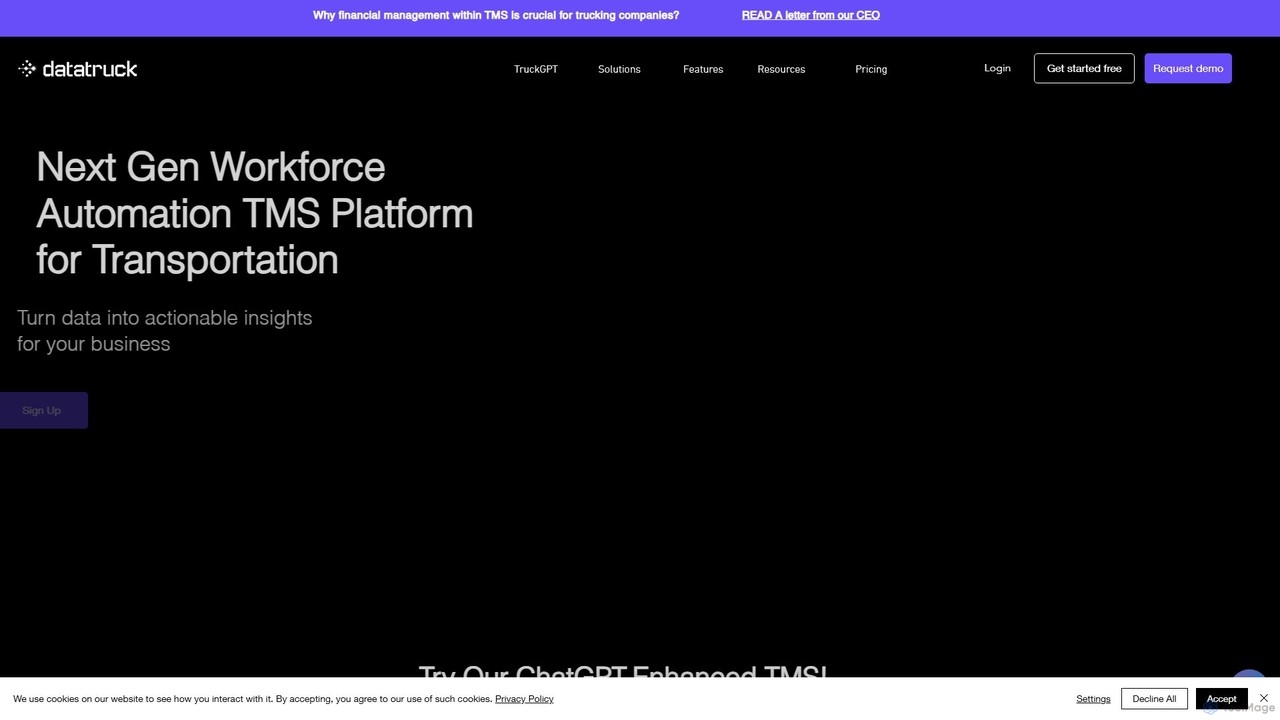The height and width of the screenshot is (720, 1280).
Task: Click the Login link
Action: pos(997,68)
